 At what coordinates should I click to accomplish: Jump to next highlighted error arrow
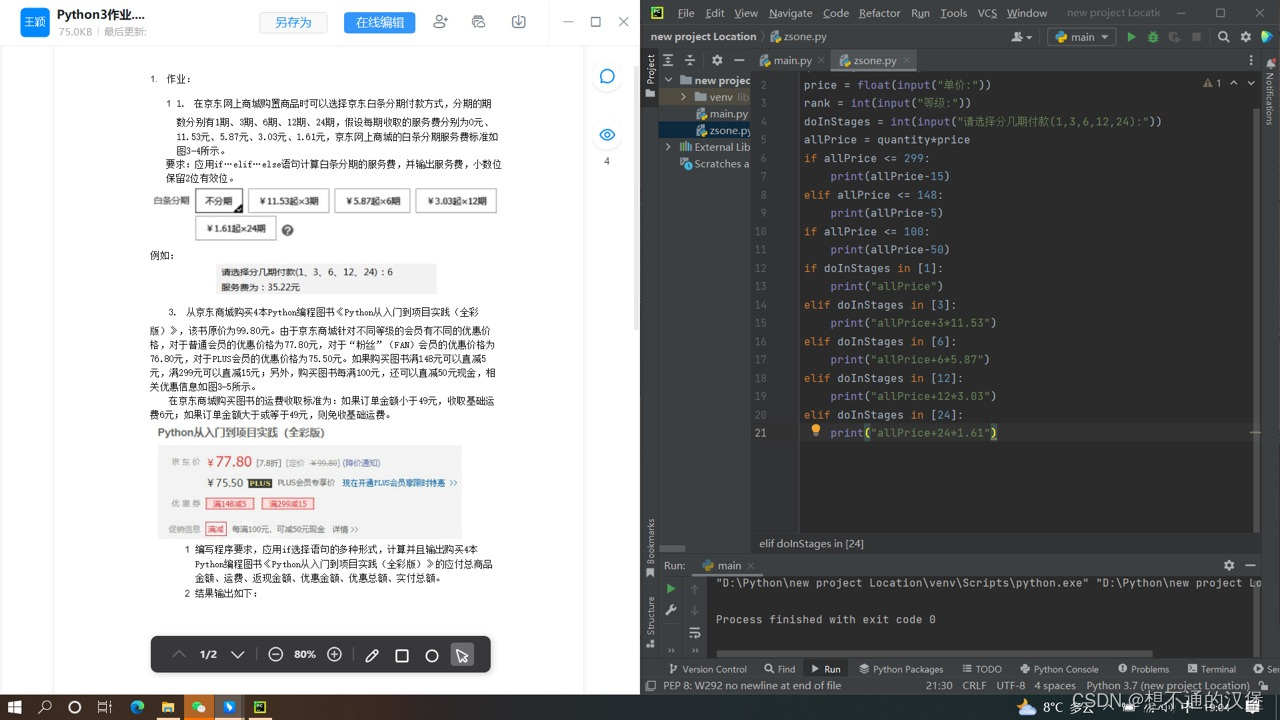(x=1250, y=84)
